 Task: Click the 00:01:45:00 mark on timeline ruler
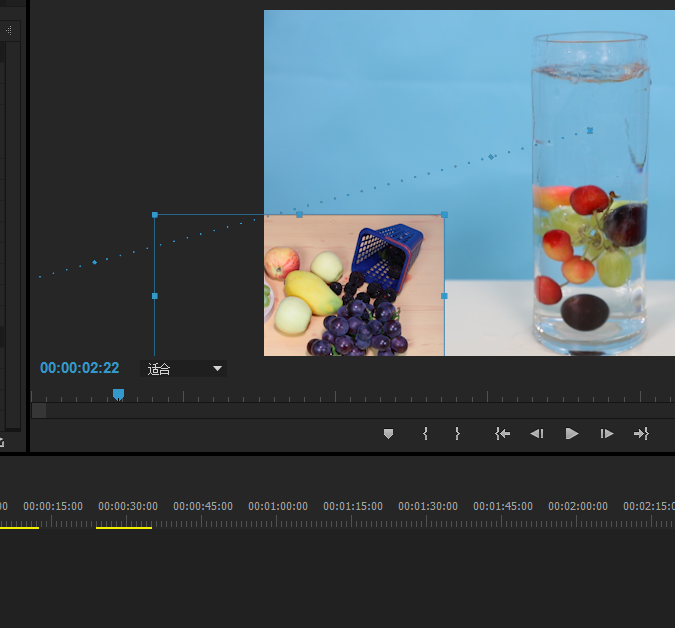click(503, 506)
